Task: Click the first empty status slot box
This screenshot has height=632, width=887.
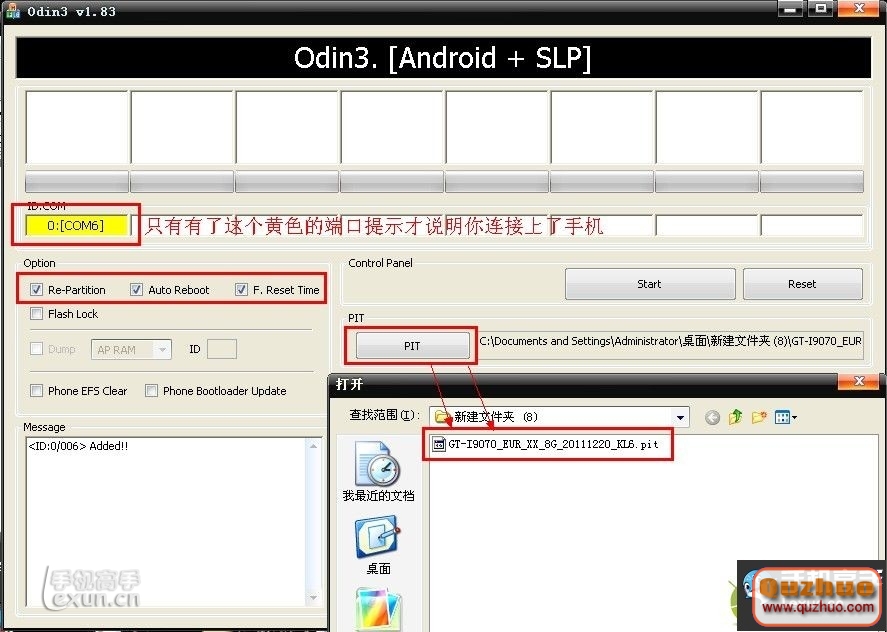Action: tap(77, 127)
